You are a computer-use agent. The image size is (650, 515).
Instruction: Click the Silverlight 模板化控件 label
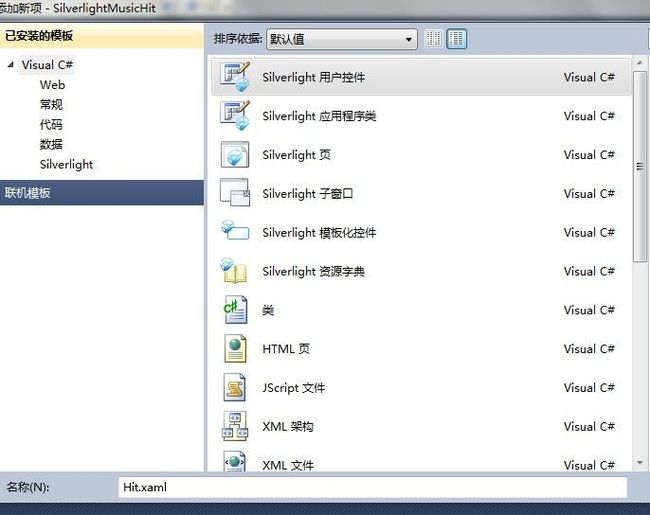click(319, 233)
